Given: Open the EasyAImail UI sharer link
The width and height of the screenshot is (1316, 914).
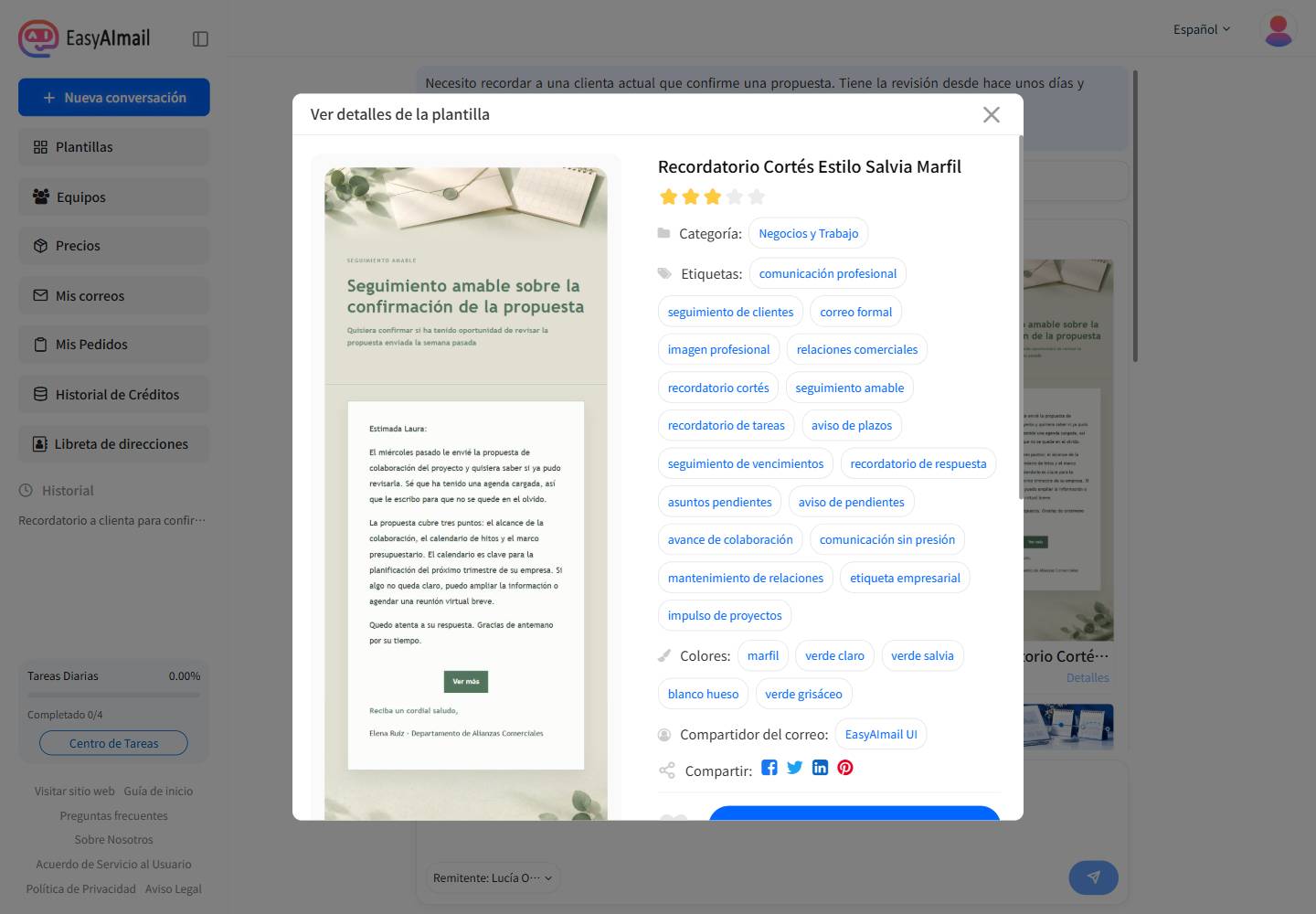Looking at the screenshot, I should (881, 734).
